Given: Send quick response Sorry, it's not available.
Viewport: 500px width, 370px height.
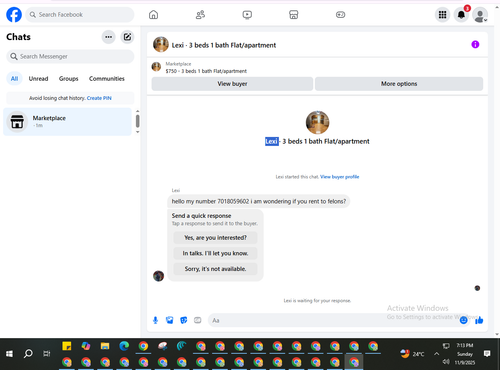Looking at the screenshot, I should tap(215, 269).
